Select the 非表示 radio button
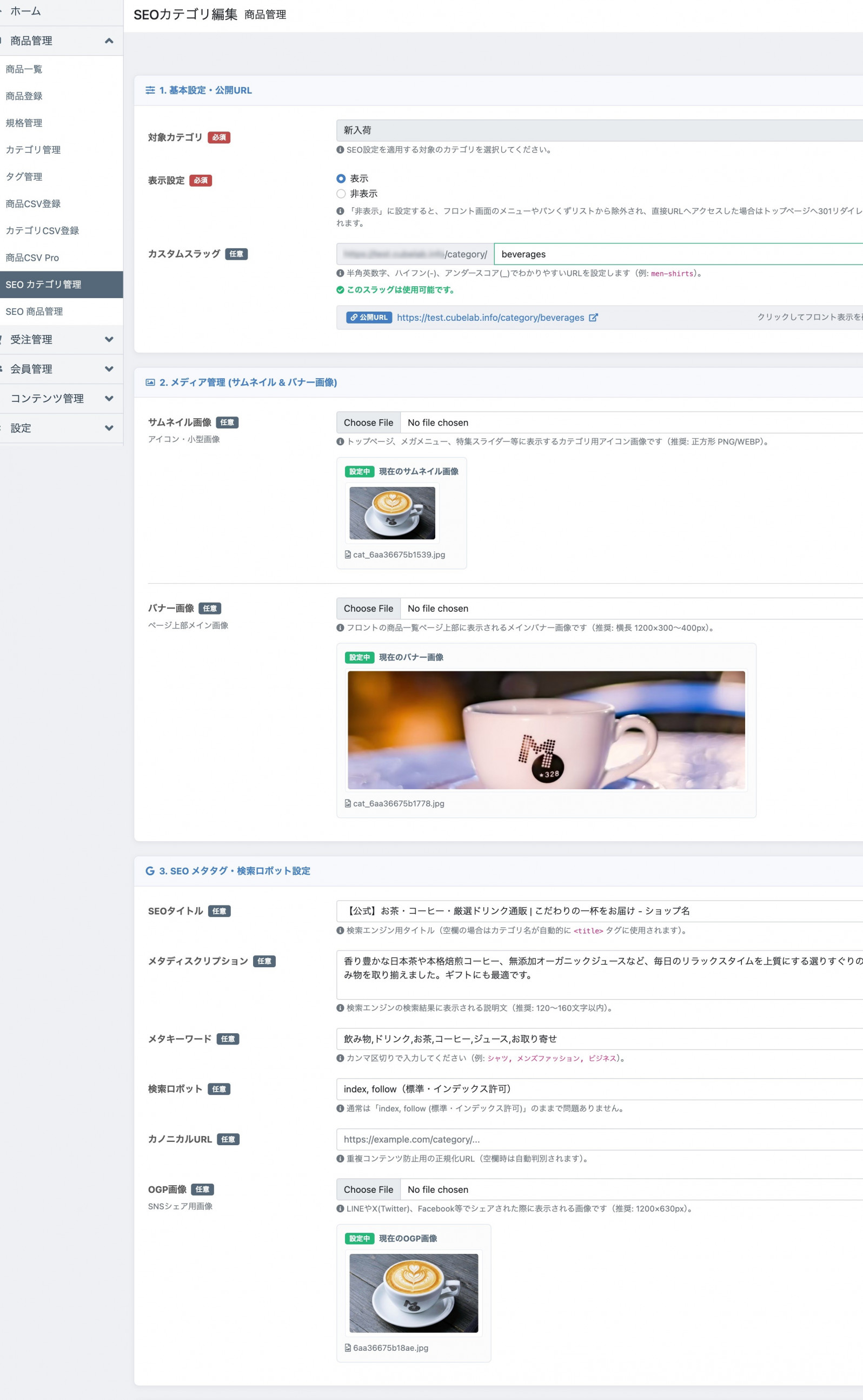This screenshot has height=1400, width=863. [x=341, y=194]
